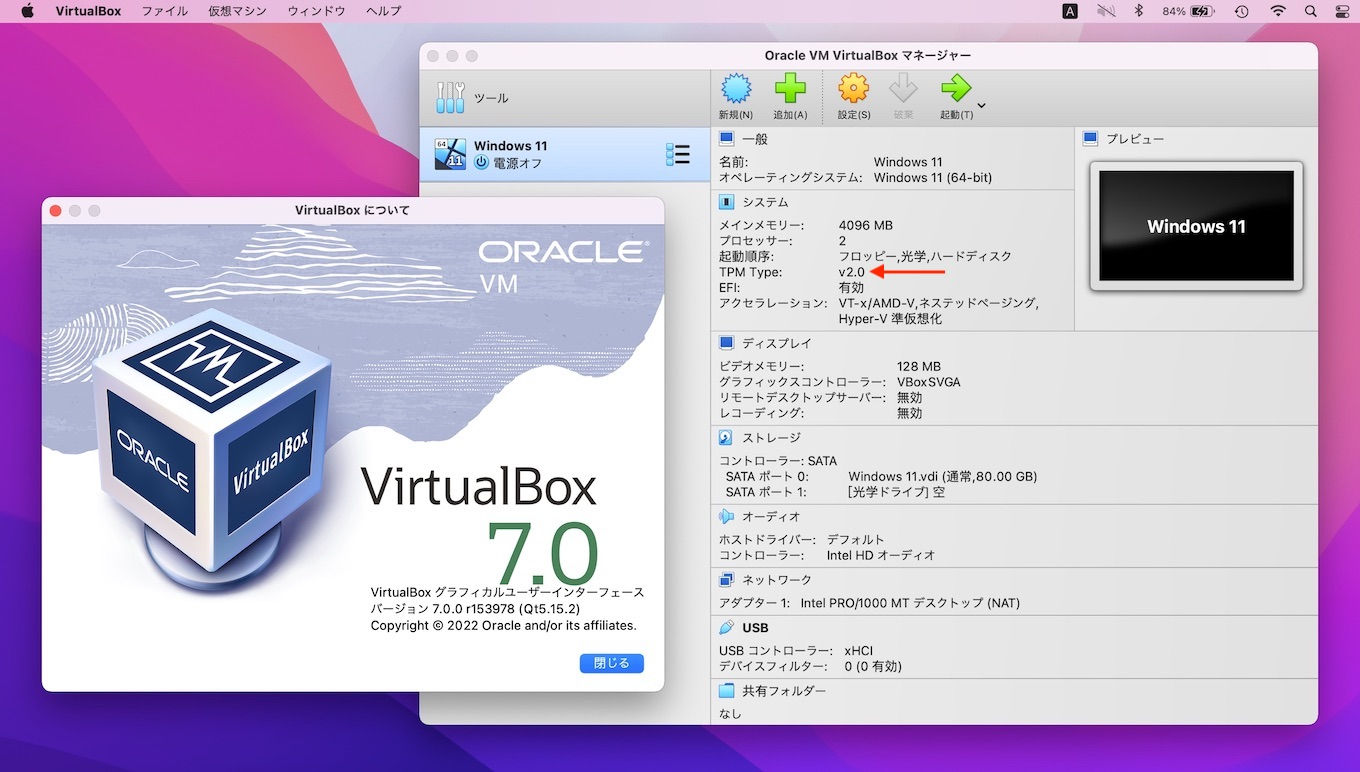
Task: Click the Preview (プレビュー) panel icon
Action: [1090, 139]
